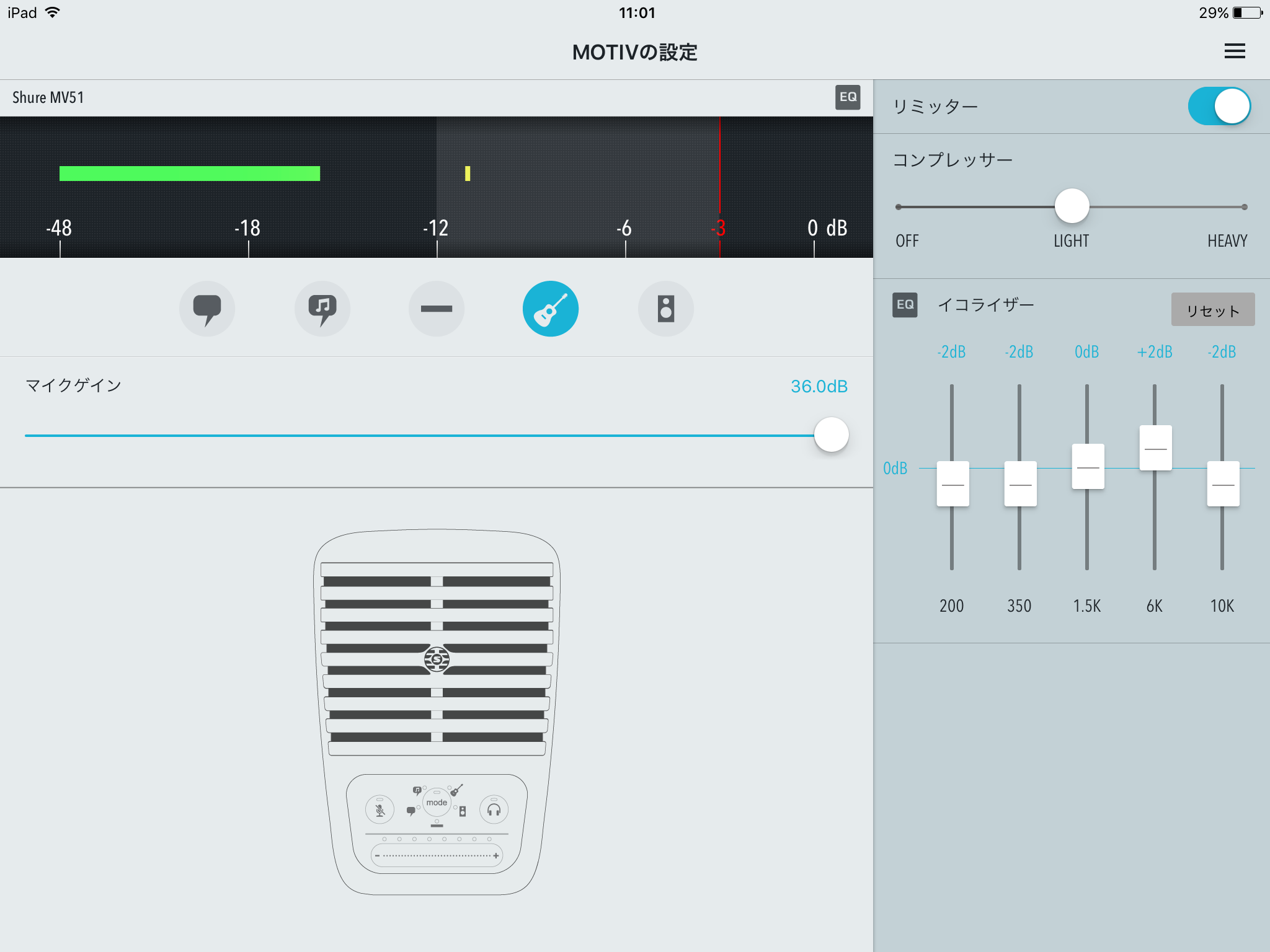Tap the battery indicator icon

tap(1248, 12)
